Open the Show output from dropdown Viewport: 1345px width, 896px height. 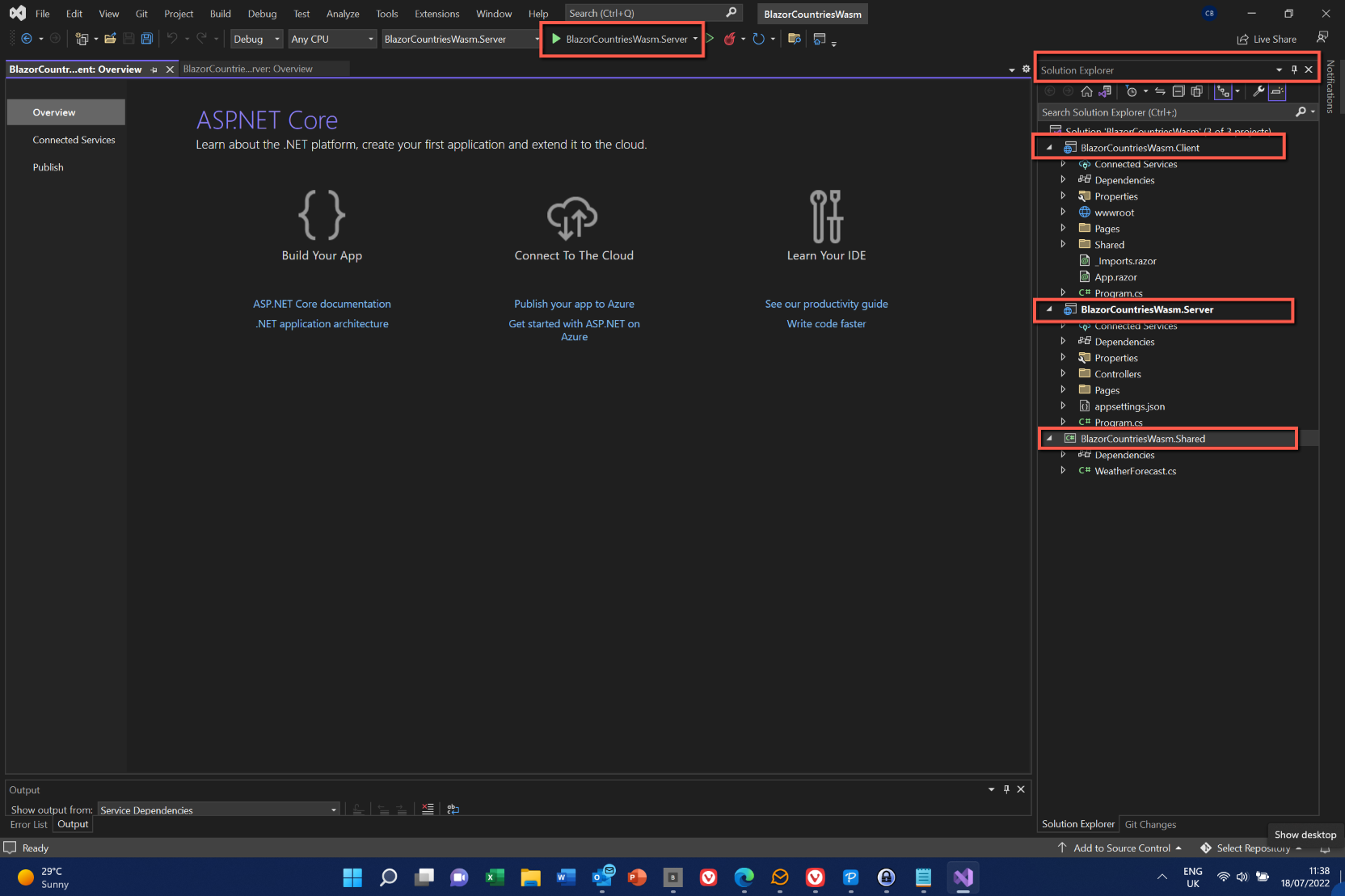click(218, 810)
